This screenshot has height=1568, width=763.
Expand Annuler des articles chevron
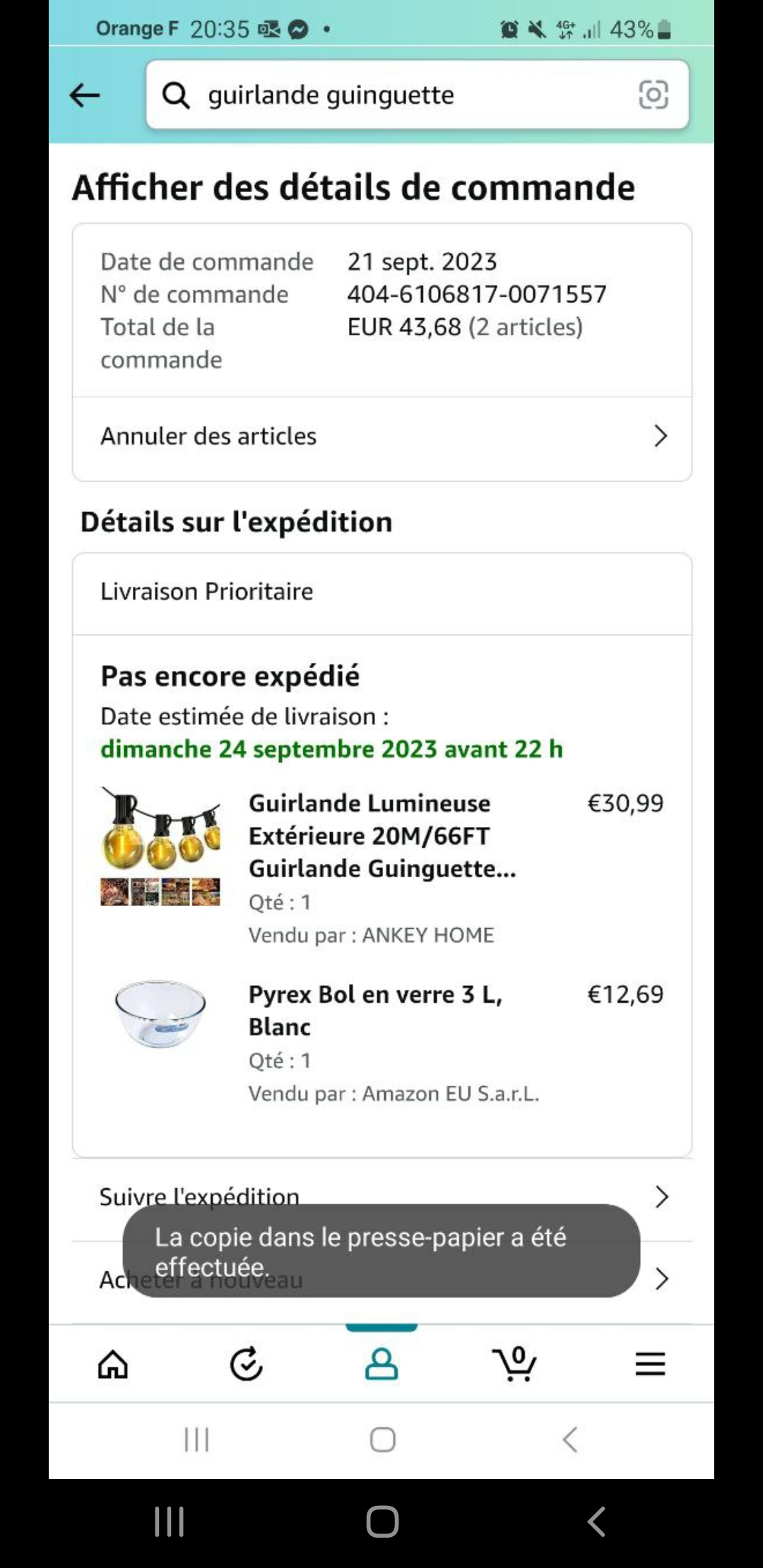(x=661, y=436)
